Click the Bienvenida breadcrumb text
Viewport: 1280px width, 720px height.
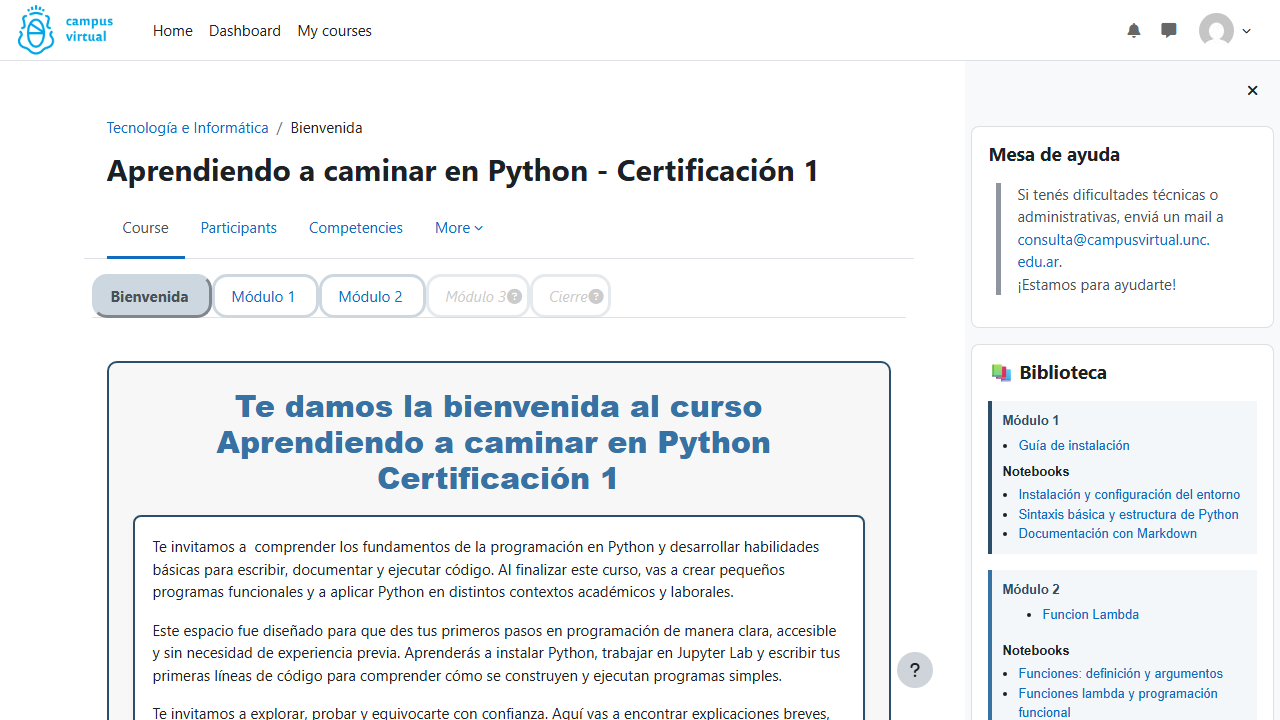click(327, 128)
